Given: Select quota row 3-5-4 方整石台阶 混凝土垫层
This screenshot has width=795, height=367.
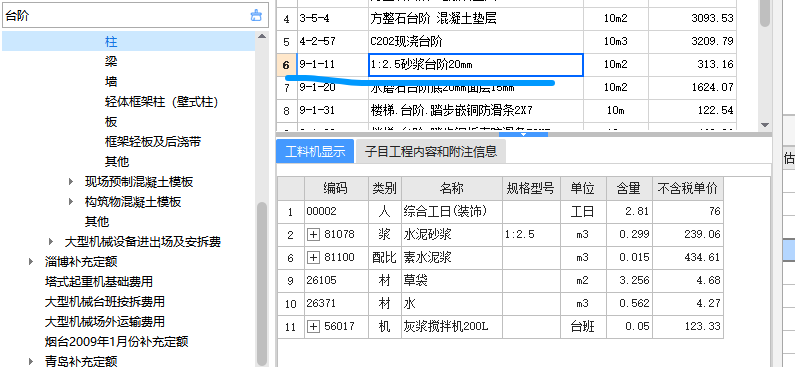Looking at the screenshot, I should coord(506,19).
